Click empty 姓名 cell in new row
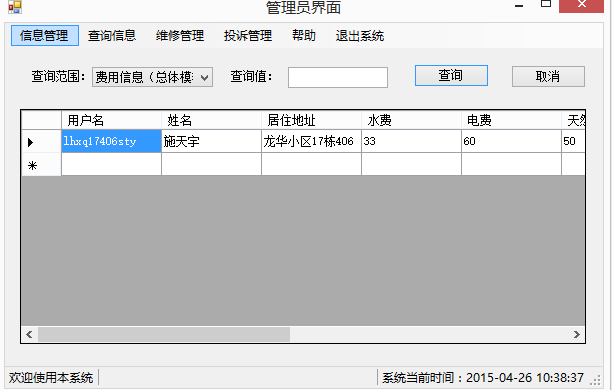Screen dimensions: 612x390 211,164
